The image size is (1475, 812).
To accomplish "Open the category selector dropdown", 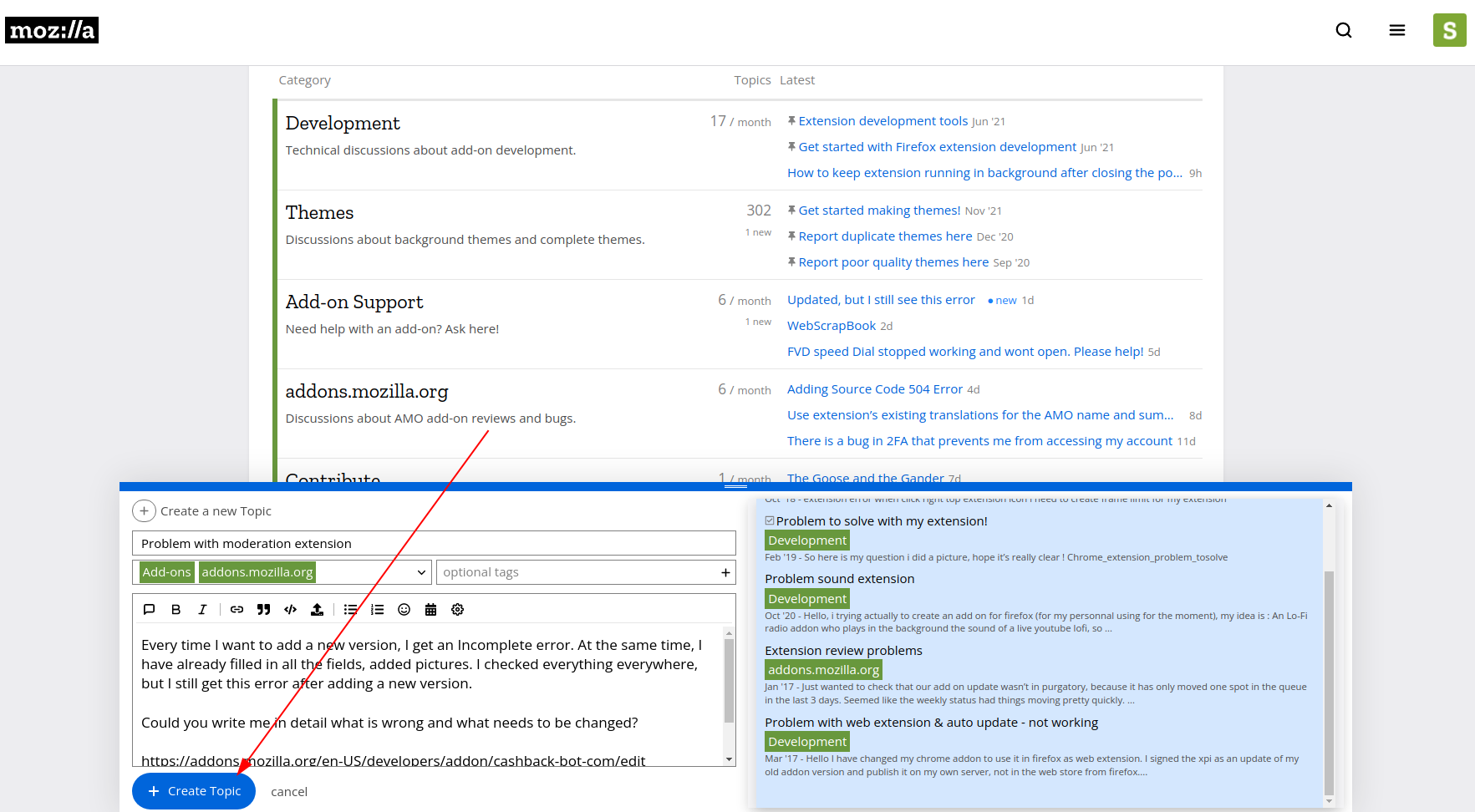I will tap(282, 572).
